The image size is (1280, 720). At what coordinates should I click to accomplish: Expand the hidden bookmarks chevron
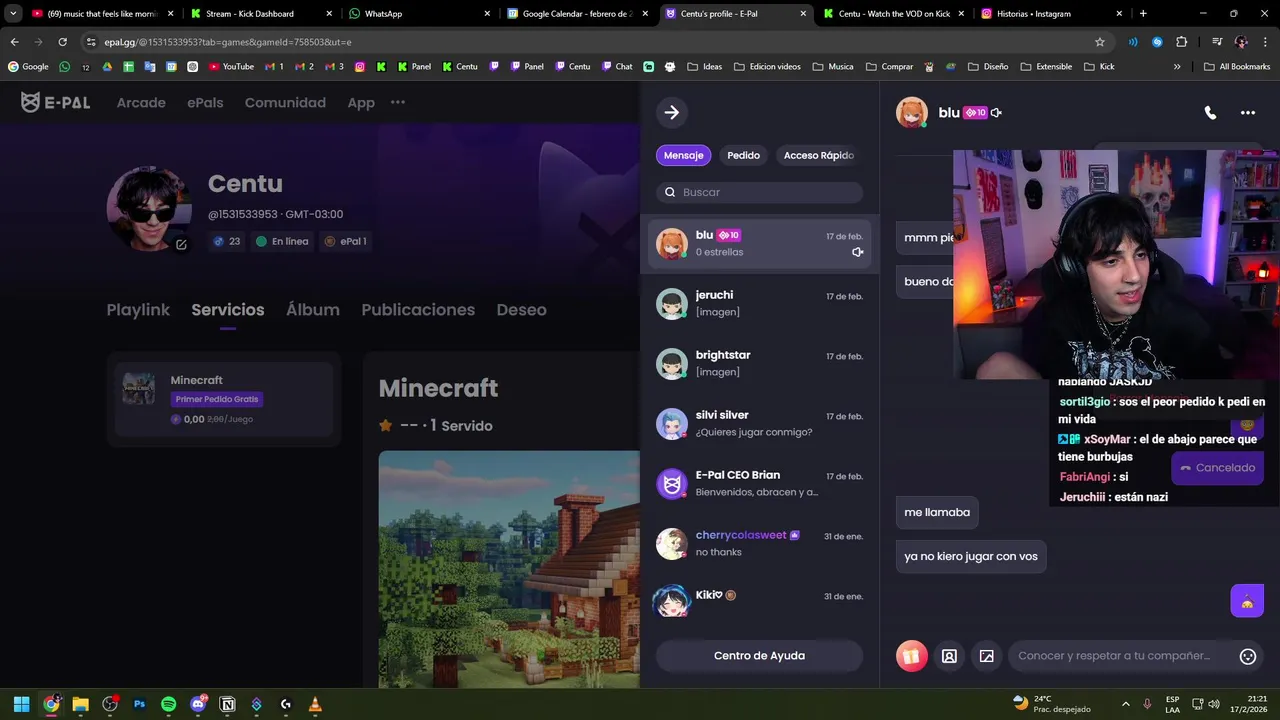tap(1177, 67)
